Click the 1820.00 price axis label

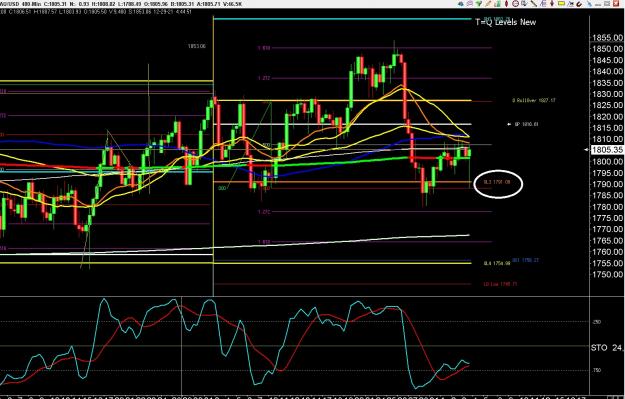click(x=607, y=117)
